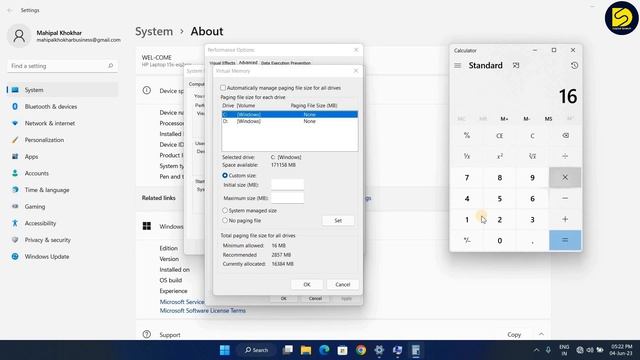Click the square root key
The height and width of the screenshot is (360, 640).
pos(532,156)
